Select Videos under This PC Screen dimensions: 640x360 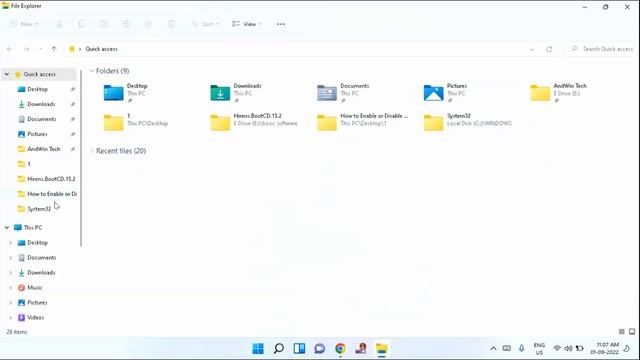[x=36, y=318]
